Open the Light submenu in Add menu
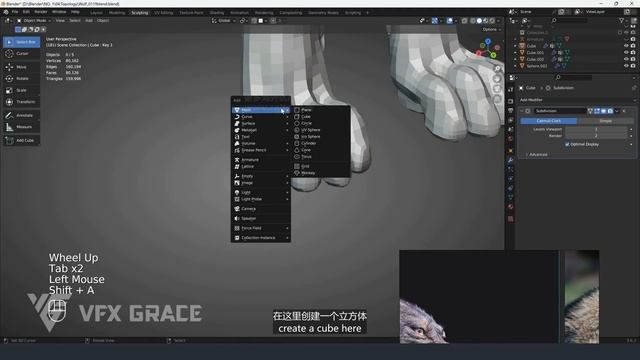 point(261,192)
